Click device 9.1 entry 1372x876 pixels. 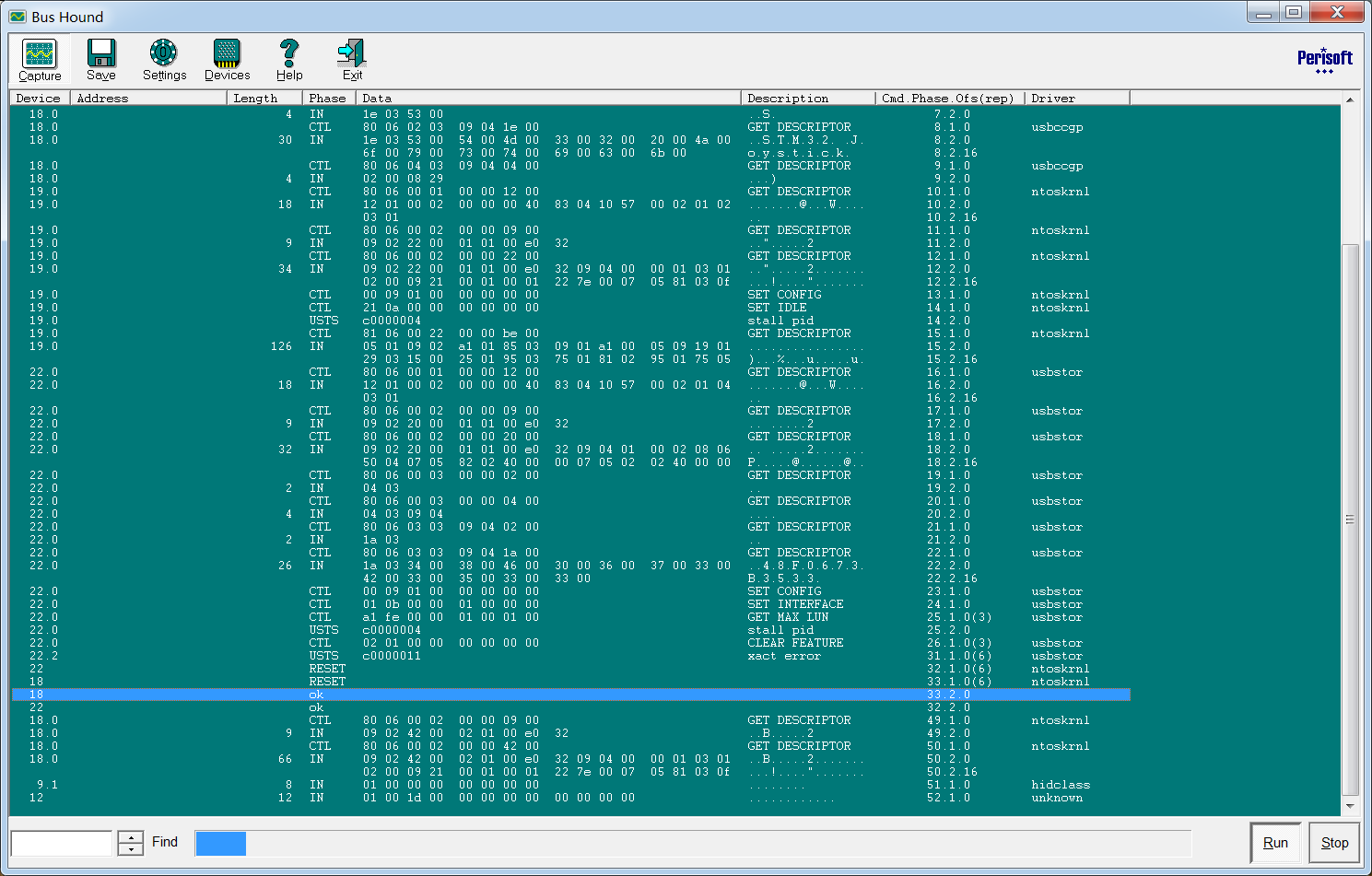(x=47, y=785)
